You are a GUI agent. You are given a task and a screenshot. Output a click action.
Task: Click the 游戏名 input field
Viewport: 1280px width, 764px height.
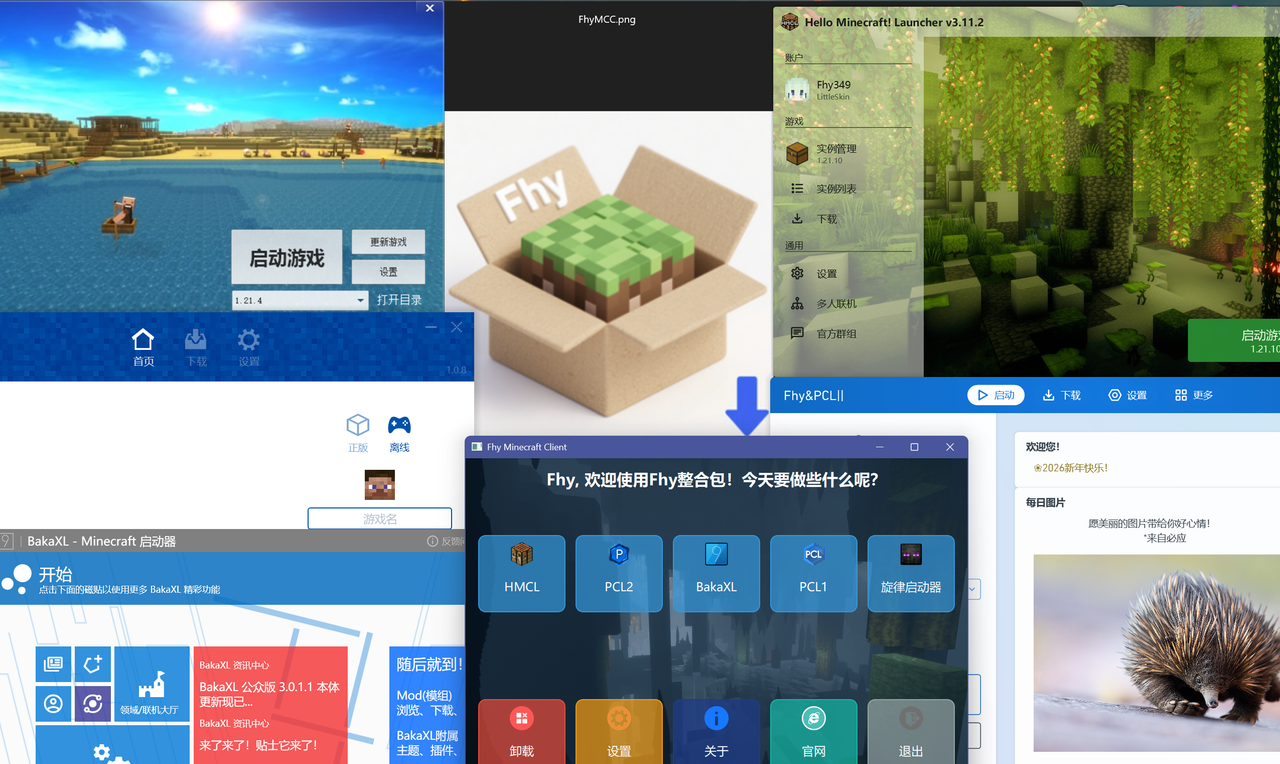380,519
